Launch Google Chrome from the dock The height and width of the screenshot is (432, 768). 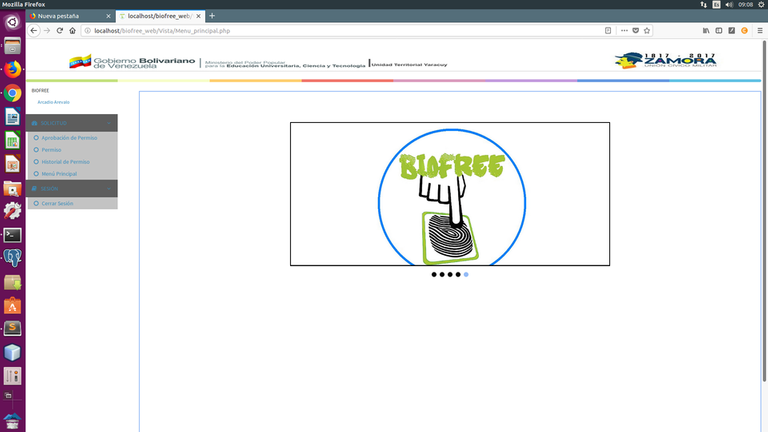12,93
